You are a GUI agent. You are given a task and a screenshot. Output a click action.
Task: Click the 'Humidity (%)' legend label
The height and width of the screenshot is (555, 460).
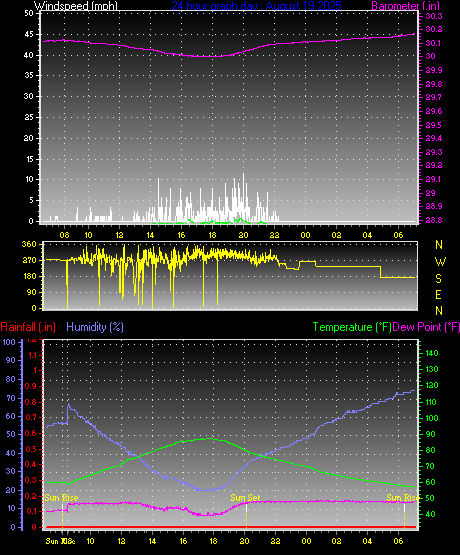(x=95, y=327)
